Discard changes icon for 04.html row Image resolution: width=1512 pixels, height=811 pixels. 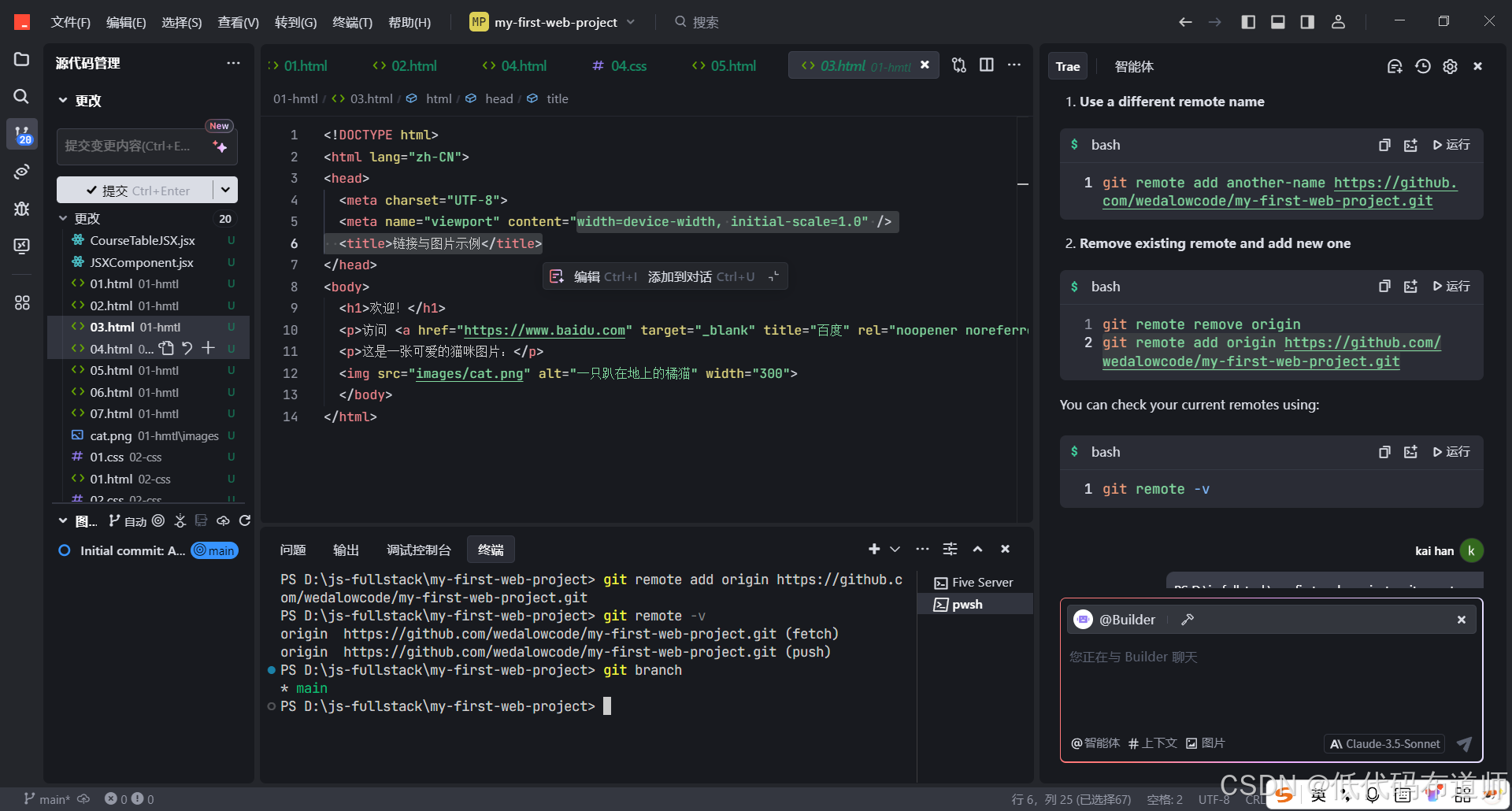point(187,348)
